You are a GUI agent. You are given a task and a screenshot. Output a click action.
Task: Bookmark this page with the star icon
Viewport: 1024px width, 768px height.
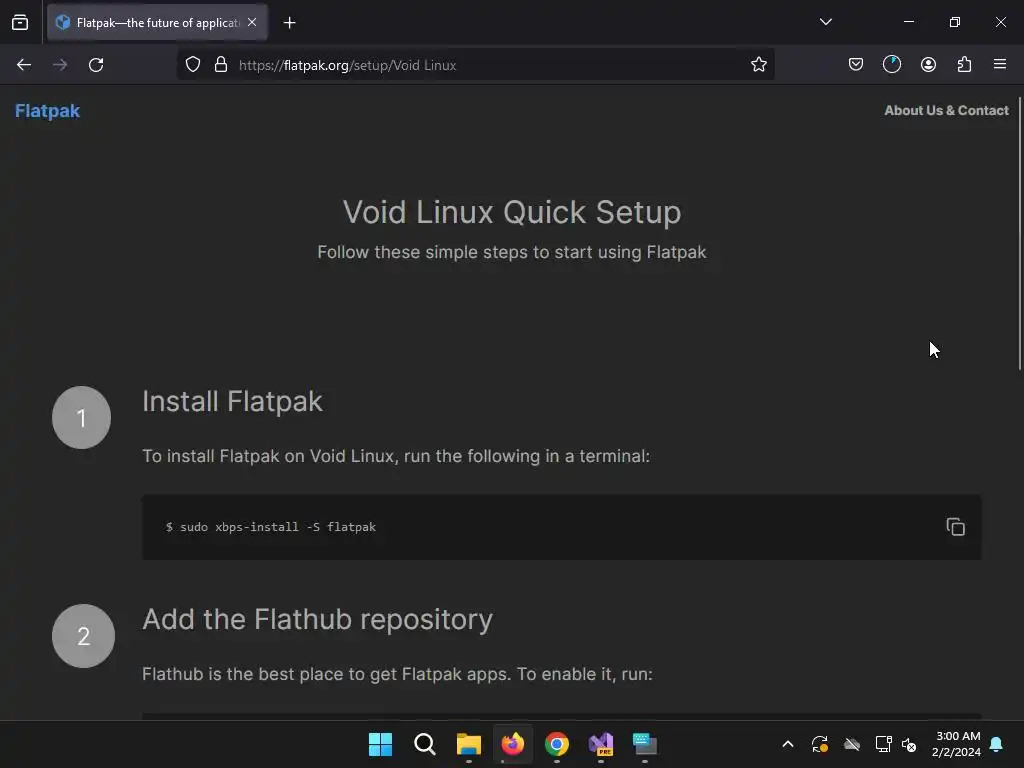click(x=759, y=65)
